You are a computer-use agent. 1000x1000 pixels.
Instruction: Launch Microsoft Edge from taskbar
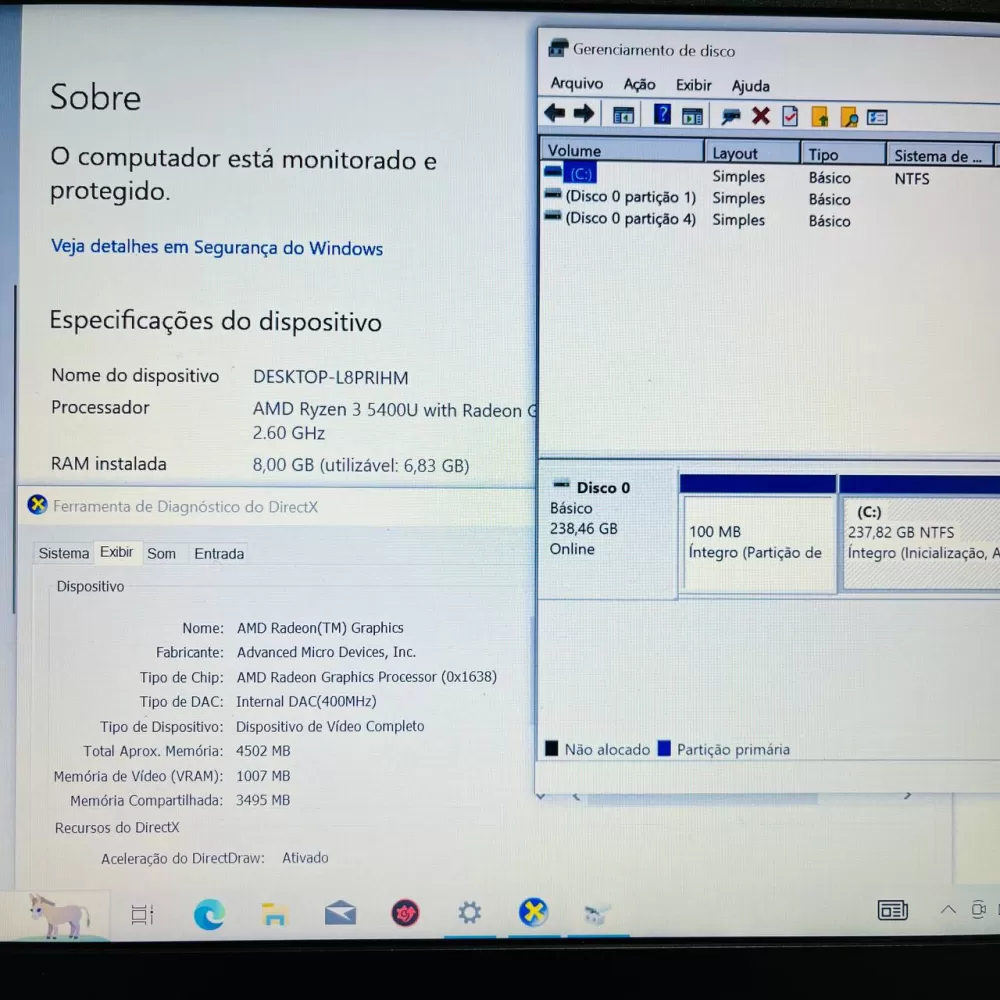point(209,914)
